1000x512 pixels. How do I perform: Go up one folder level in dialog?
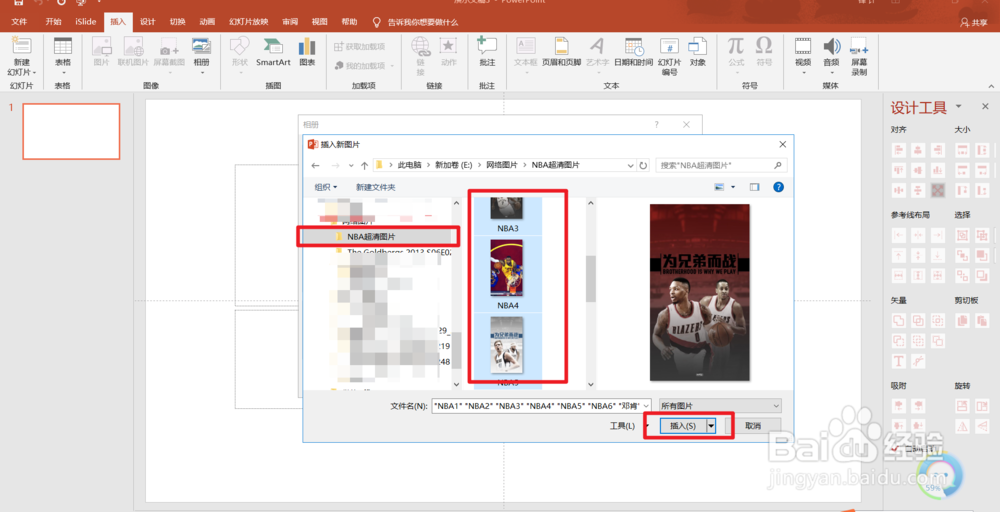click(x=364, y=165)
